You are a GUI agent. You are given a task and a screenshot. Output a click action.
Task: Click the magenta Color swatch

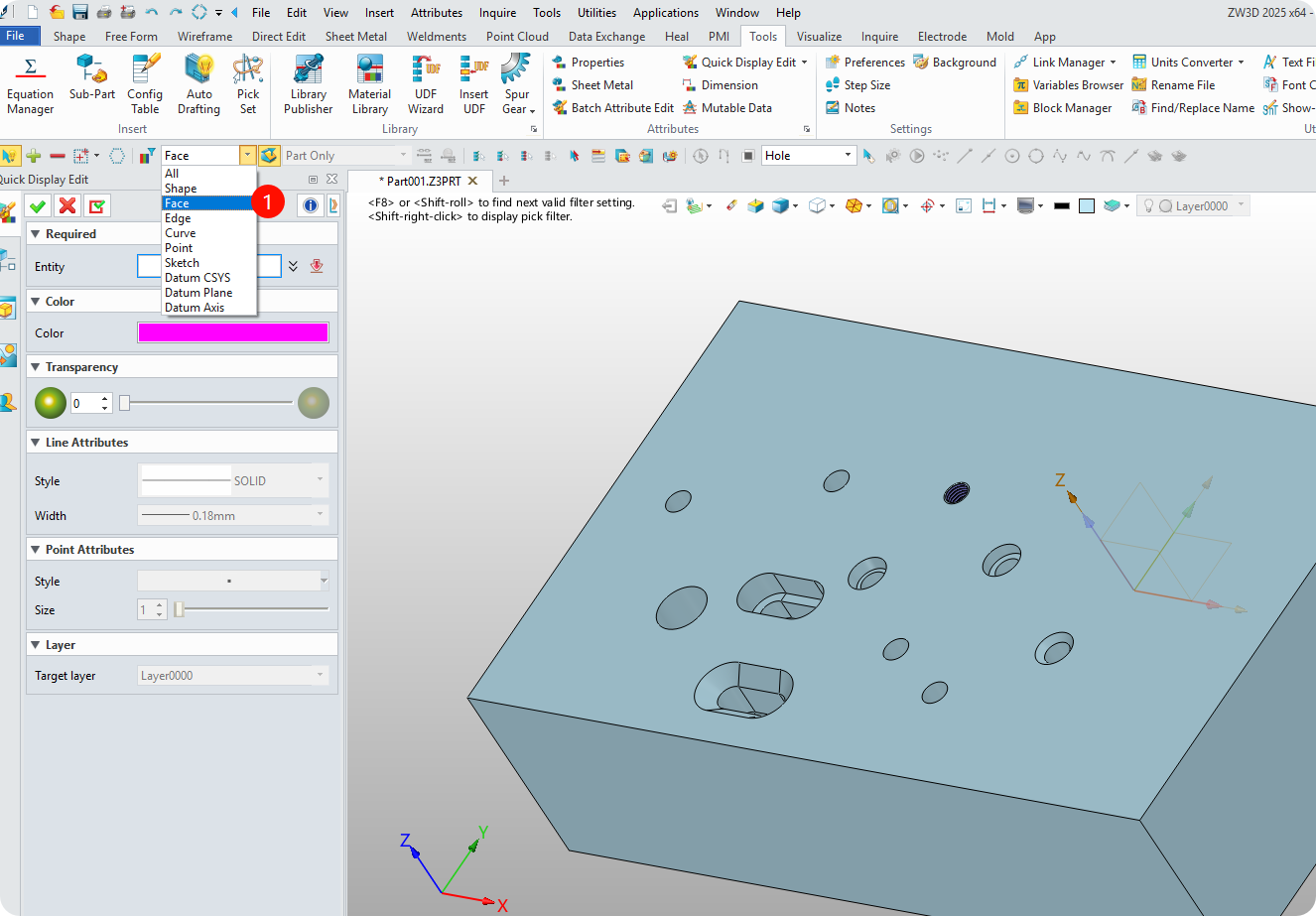tap(233, 332)
